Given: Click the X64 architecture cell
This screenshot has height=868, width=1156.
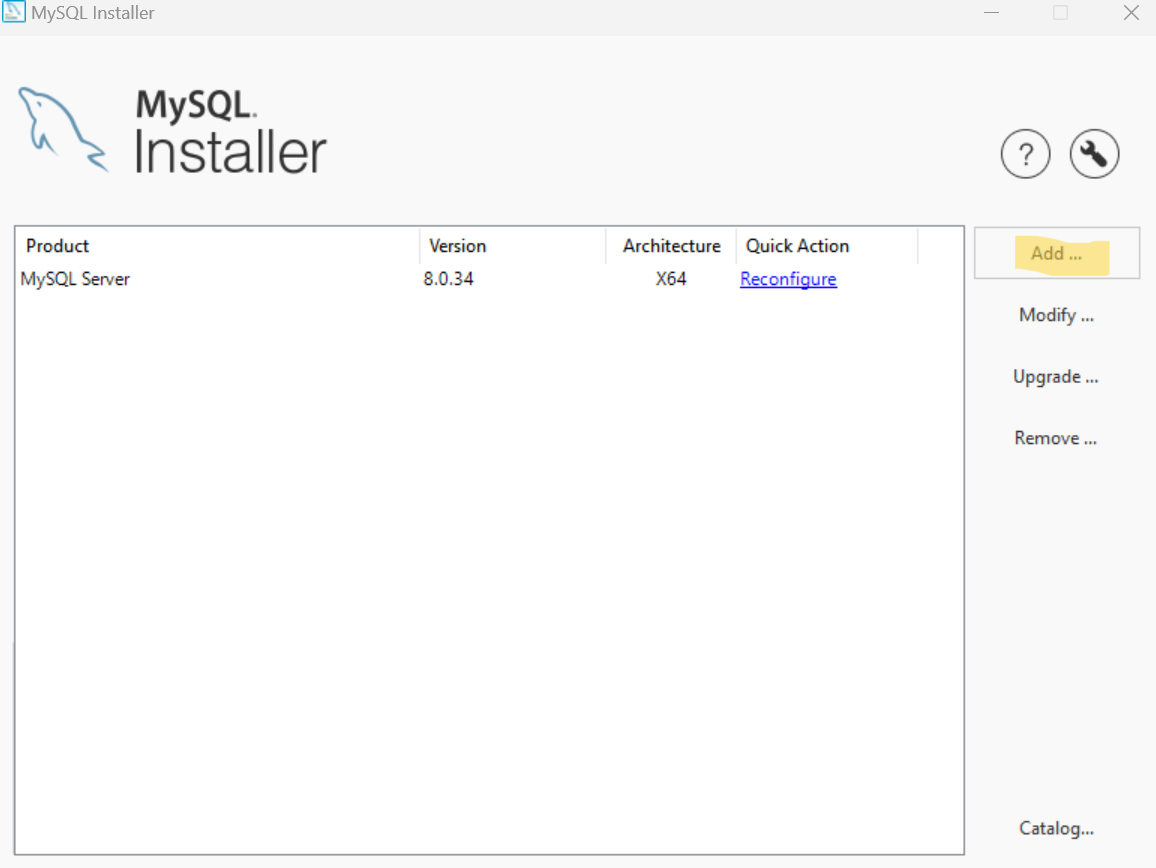Looking at the screenshot, I should point(671,280).
